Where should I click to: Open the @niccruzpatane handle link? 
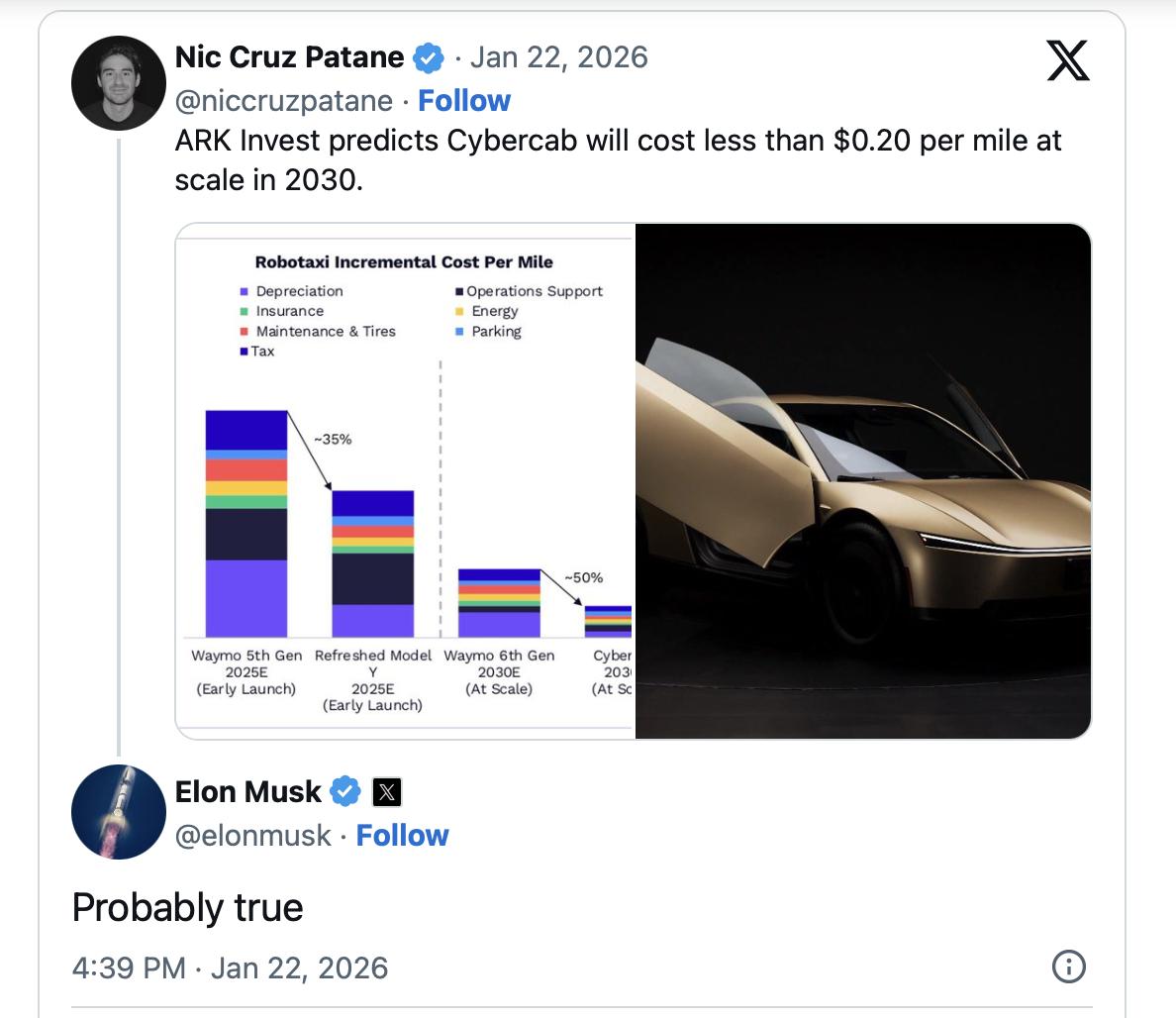click(283, 101)
